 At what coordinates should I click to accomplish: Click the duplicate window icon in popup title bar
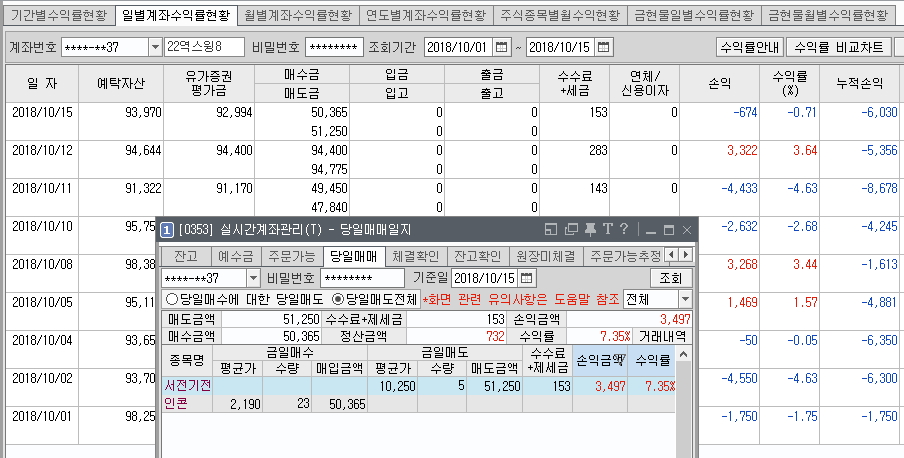(x=571, y=230)
